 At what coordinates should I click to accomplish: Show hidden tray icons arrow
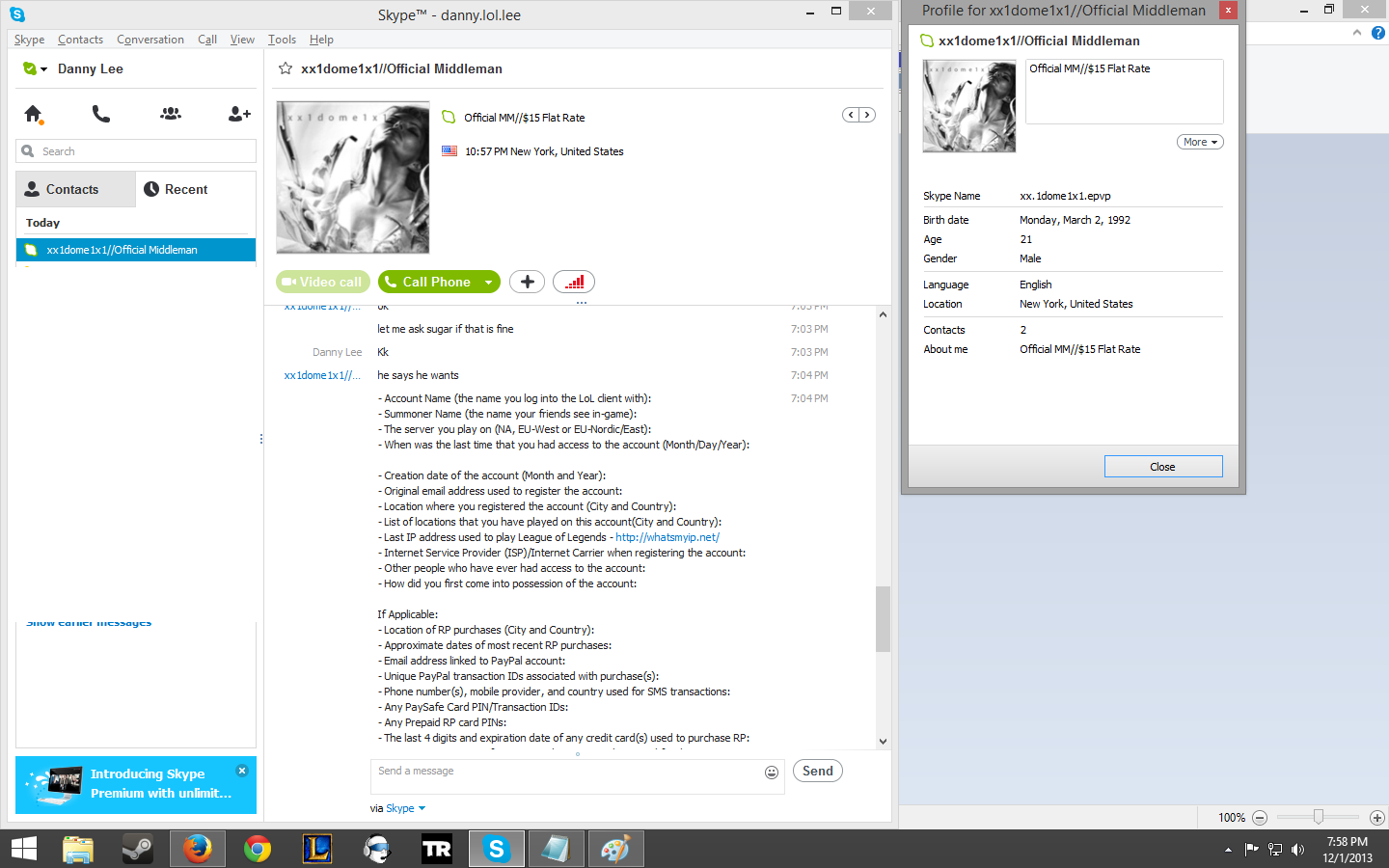click(x=1228, y=850)
